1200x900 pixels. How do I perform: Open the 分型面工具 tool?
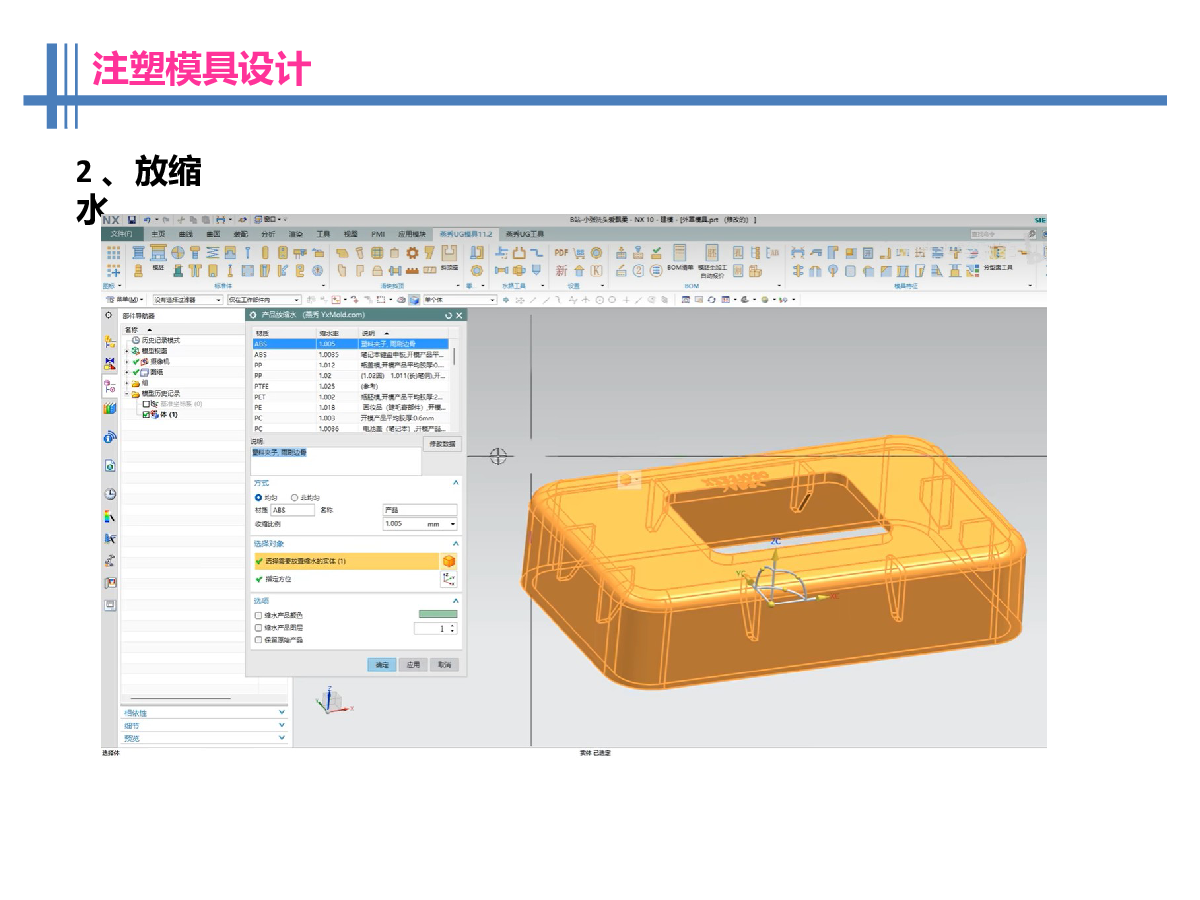pos(999,258)
